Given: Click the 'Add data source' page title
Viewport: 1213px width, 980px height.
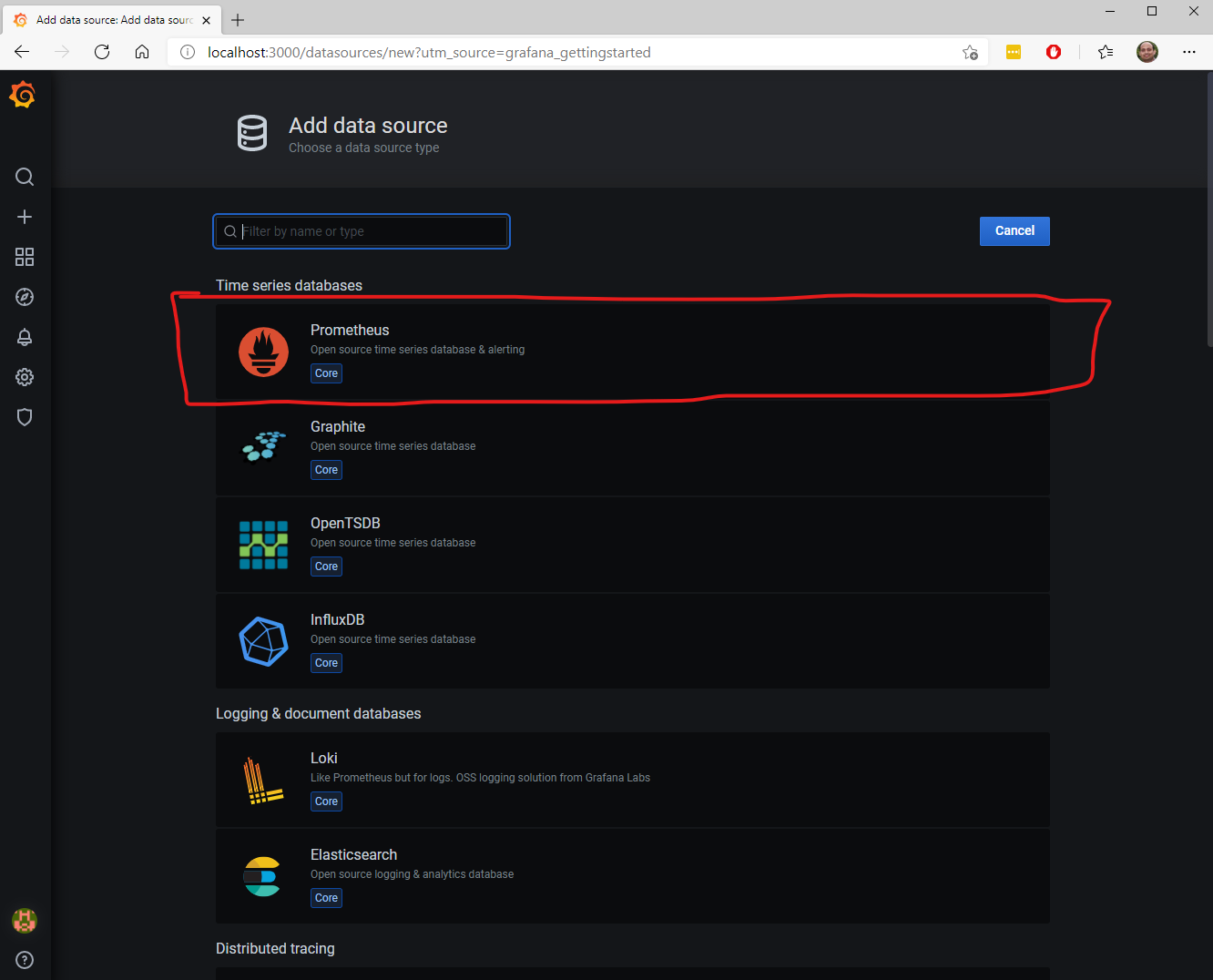Looking at the screenshot, I should [x=368, y=126].
